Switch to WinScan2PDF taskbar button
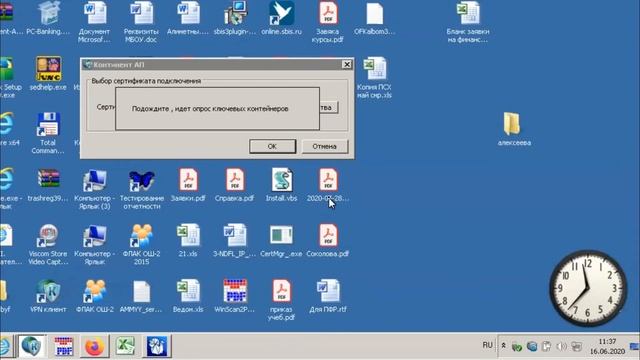Viewport: 640px width, 360px height. (64, 346)
